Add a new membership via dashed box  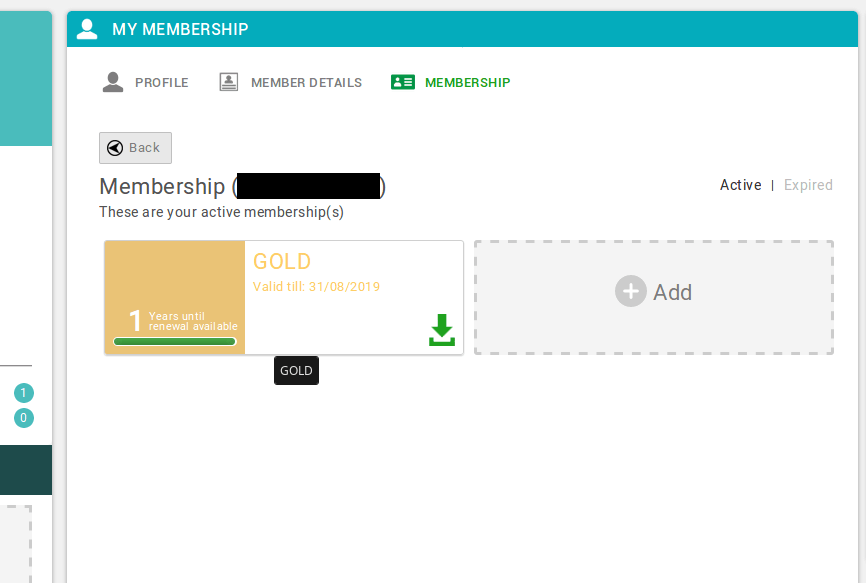pos(653,298)
